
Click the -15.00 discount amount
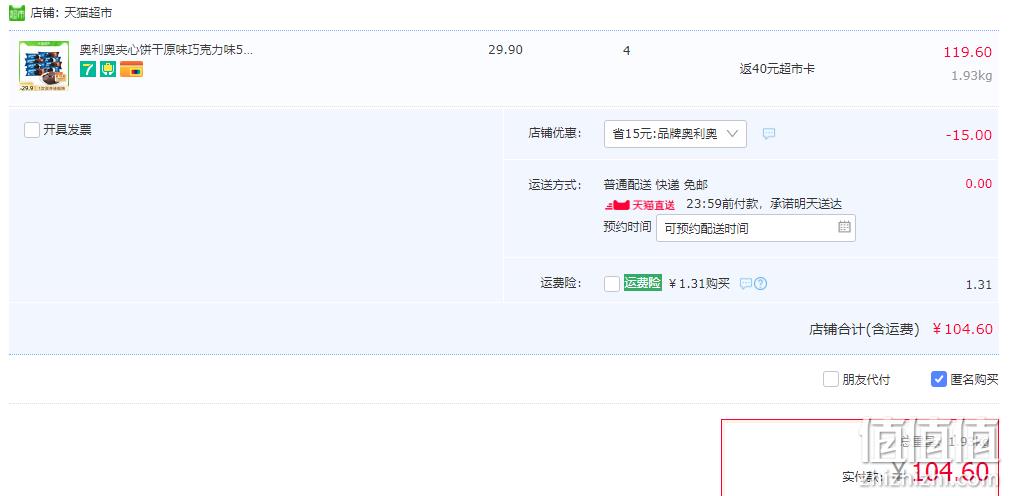[968, 135]
